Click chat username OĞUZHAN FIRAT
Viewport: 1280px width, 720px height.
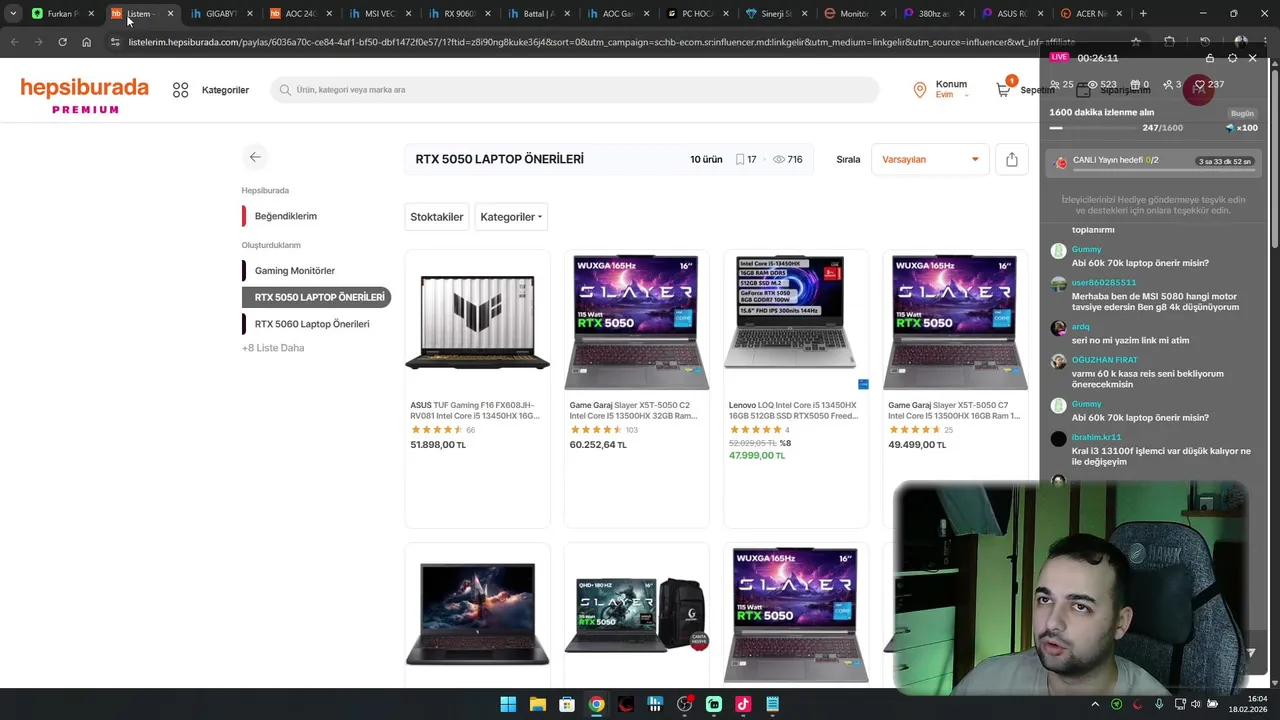coord(1105,360)
